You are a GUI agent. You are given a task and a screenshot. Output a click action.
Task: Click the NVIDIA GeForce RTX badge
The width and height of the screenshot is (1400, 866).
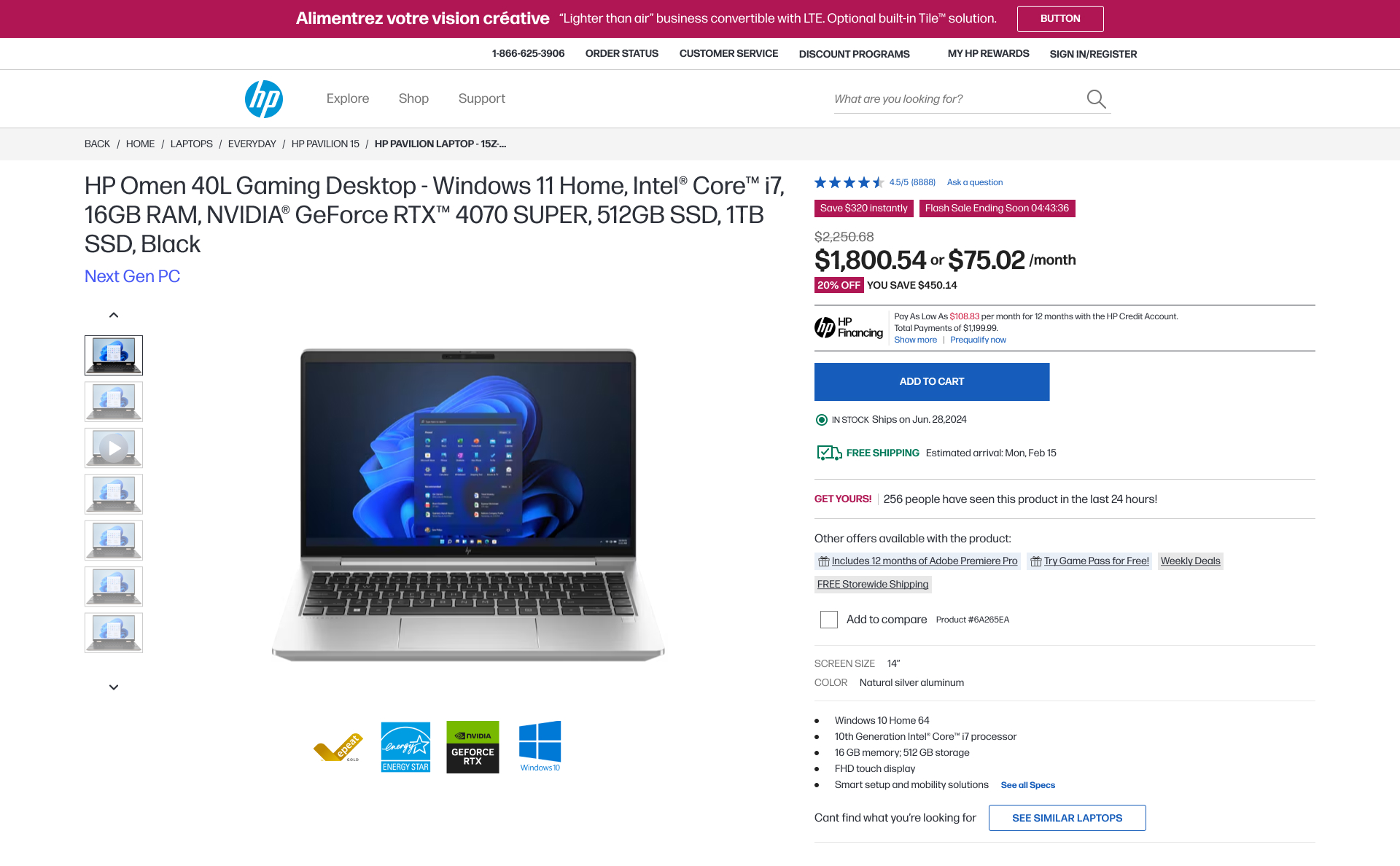click(x=472, y=747)
